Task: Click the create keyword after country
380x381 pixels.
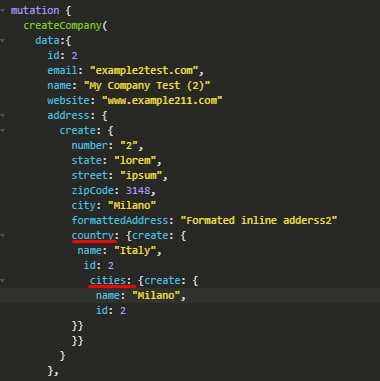Action: [x=150, y=235]
